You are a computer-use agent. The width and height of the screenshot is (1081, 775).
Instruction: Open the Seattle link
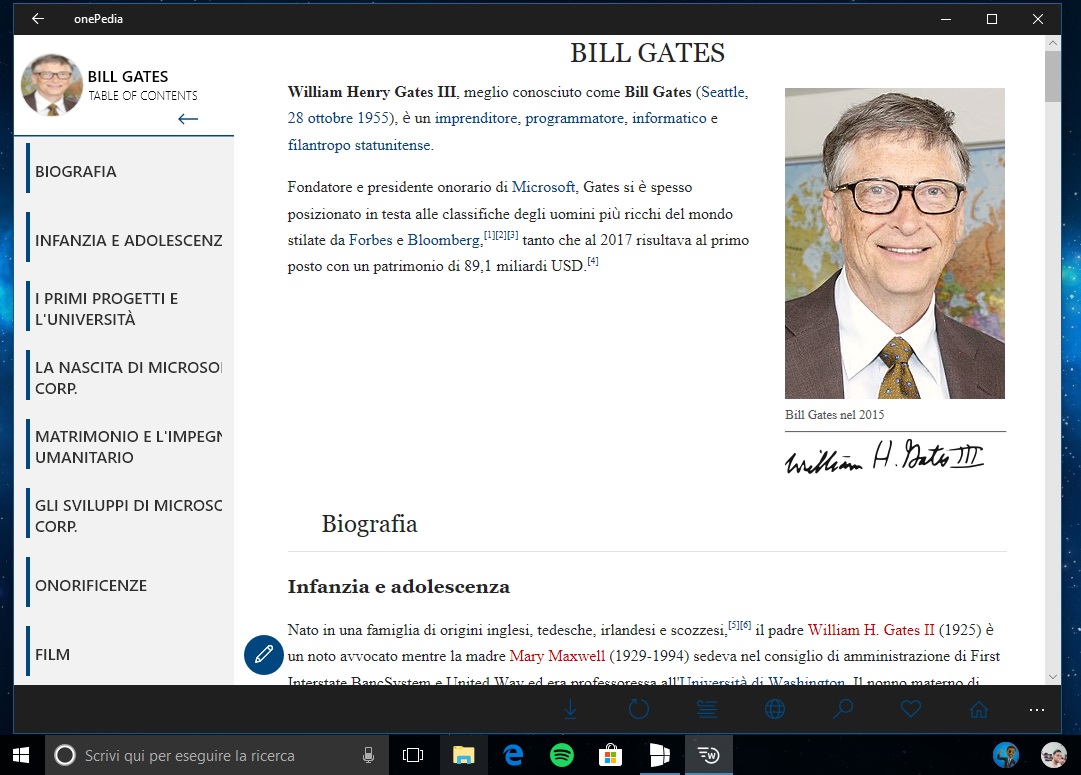tap(723, 92)
